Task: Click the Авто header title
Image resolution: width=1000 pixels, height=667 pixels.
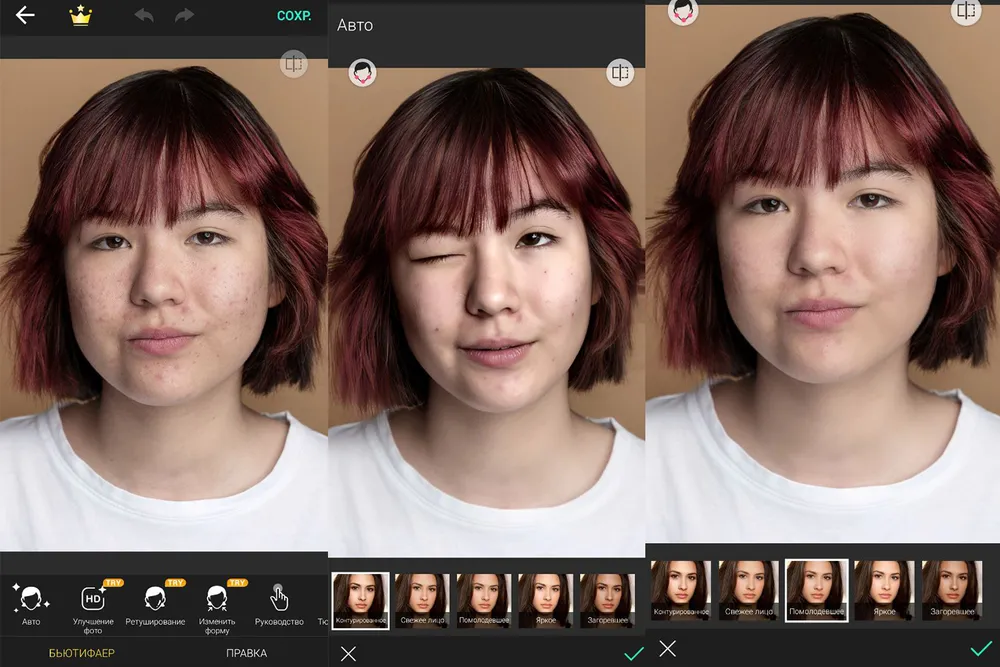Action: pyautogui.click(x=355, y=25)
